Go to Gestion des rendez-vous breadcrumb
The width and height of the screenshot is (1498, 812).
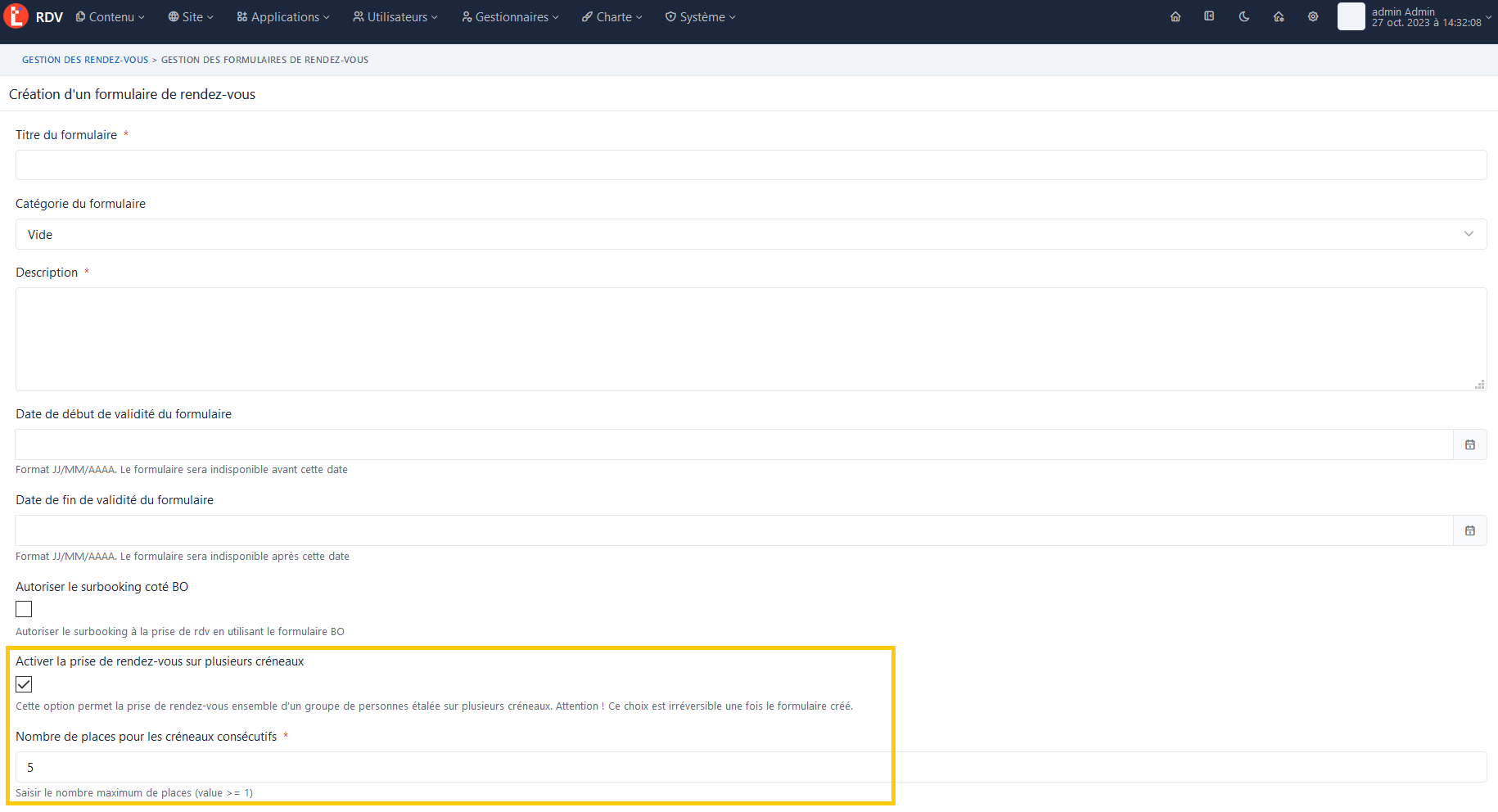[85, 60]
